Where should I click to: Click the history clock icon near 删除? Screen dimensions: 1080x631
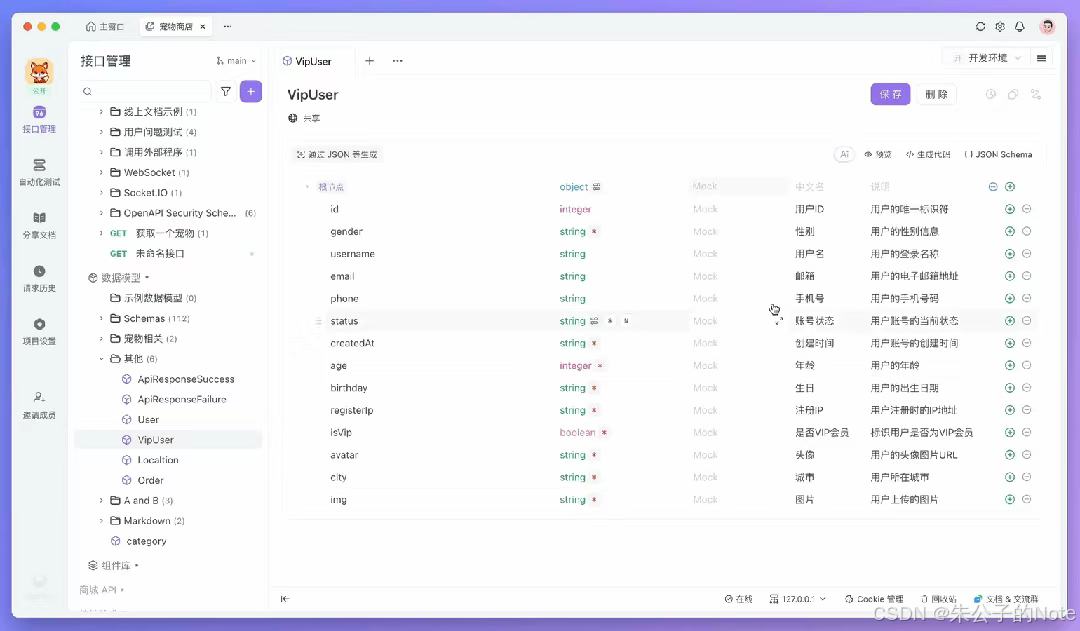click(x=990, y=94)
